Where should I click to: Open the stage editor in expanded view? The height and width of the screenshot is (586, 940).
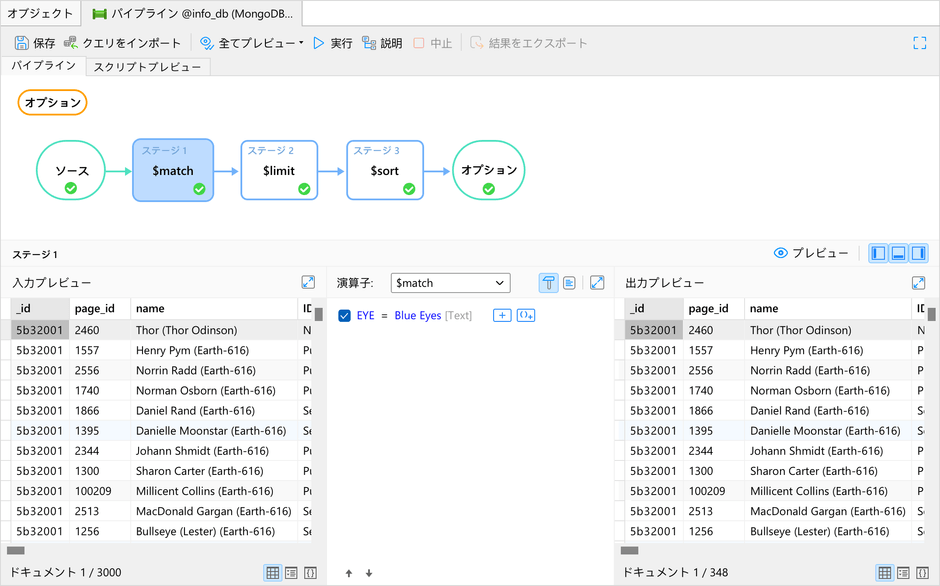596,283
